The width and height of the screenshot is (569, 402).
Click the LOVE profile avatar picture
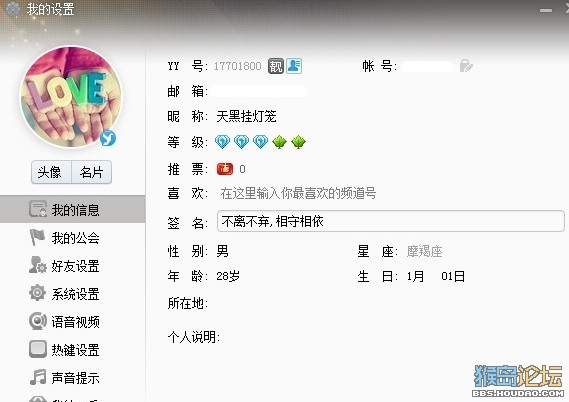tap(71, 97)
